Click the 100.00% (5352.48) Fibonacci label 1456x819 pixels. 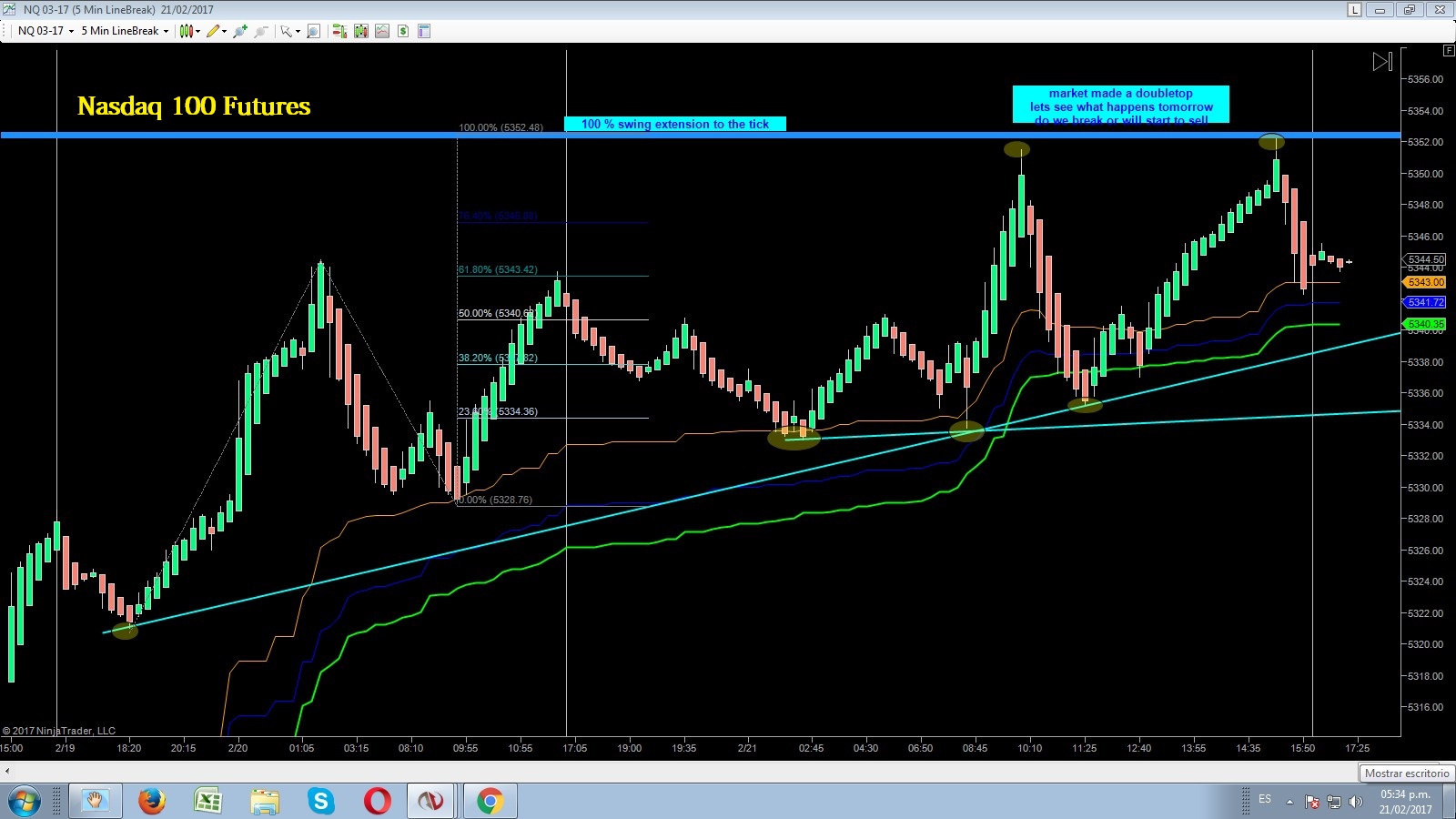pyautogui.click(x=501, y=127)
